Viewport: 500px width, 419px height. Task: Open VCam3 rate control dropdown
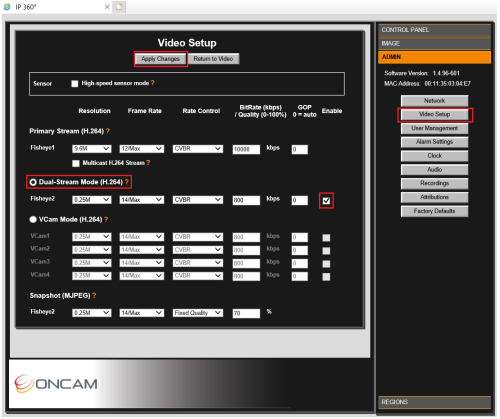(198, 263)
